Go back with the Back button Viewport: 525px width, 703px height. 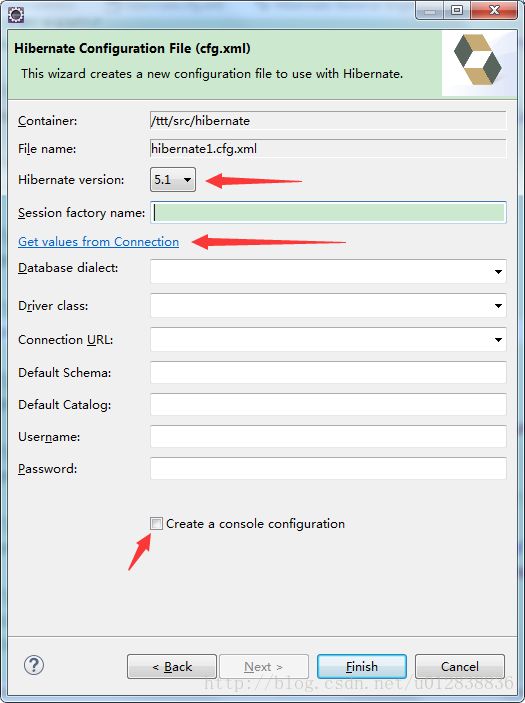pos(172,666)
